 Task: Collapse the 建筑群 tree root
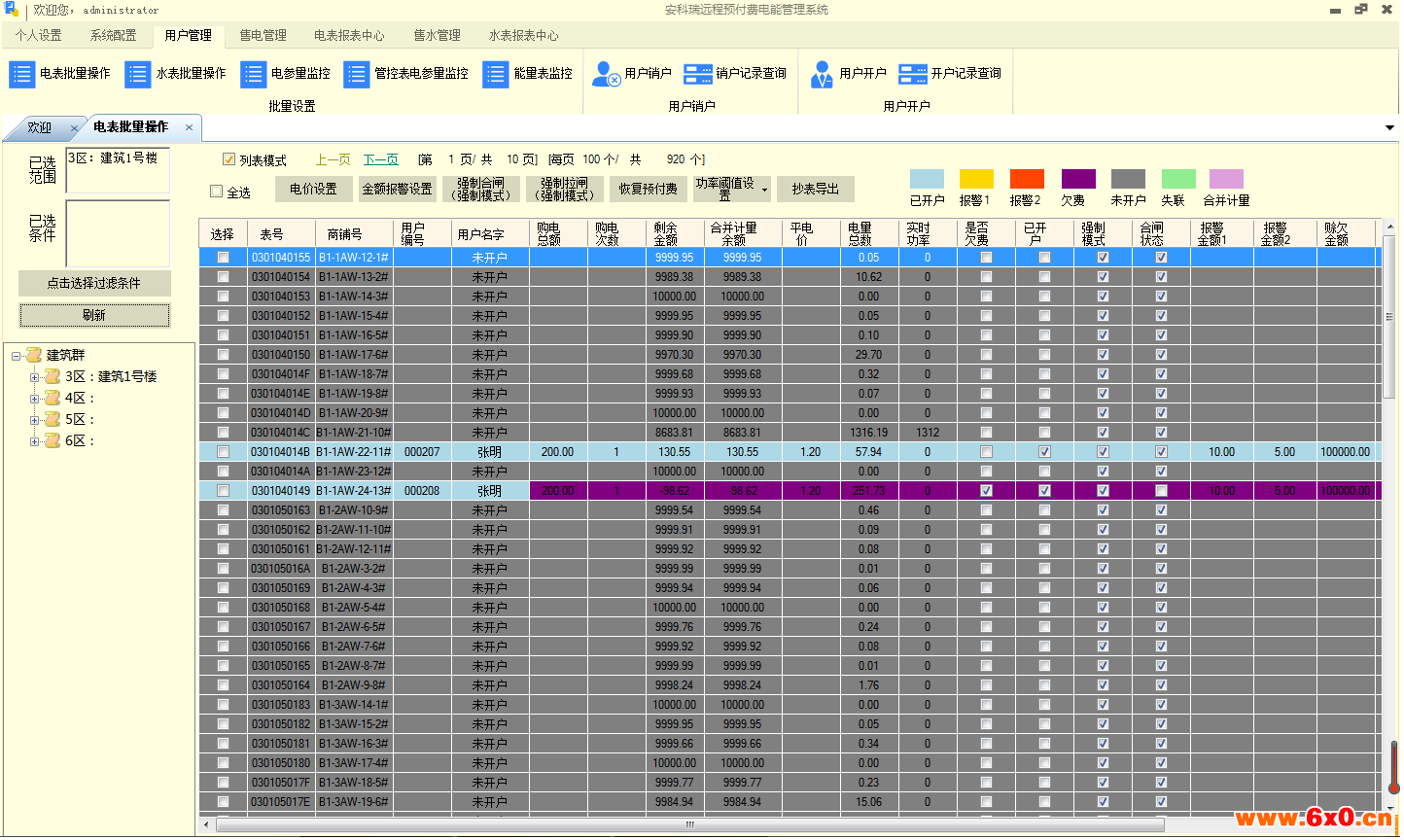tap(16, 356)
